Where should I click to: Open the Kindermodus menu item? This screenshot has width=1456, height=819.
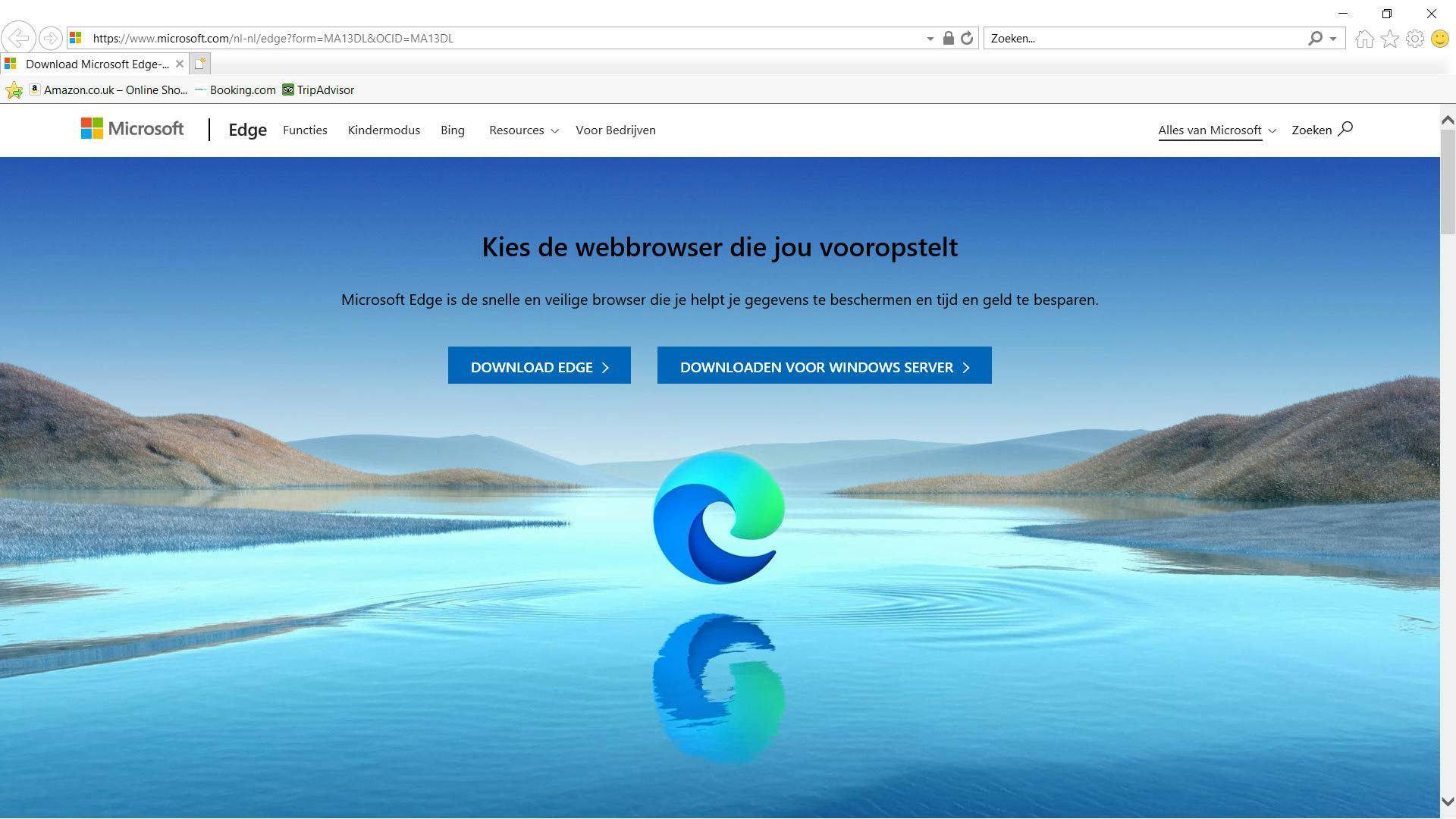click(384, 130)
